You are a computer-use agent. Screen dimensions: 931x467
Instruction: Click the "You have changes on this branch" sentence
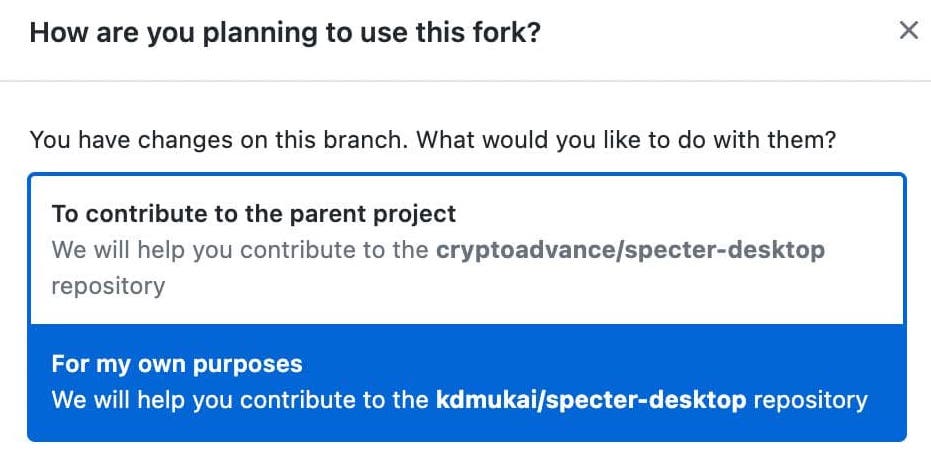pos(219,140)
